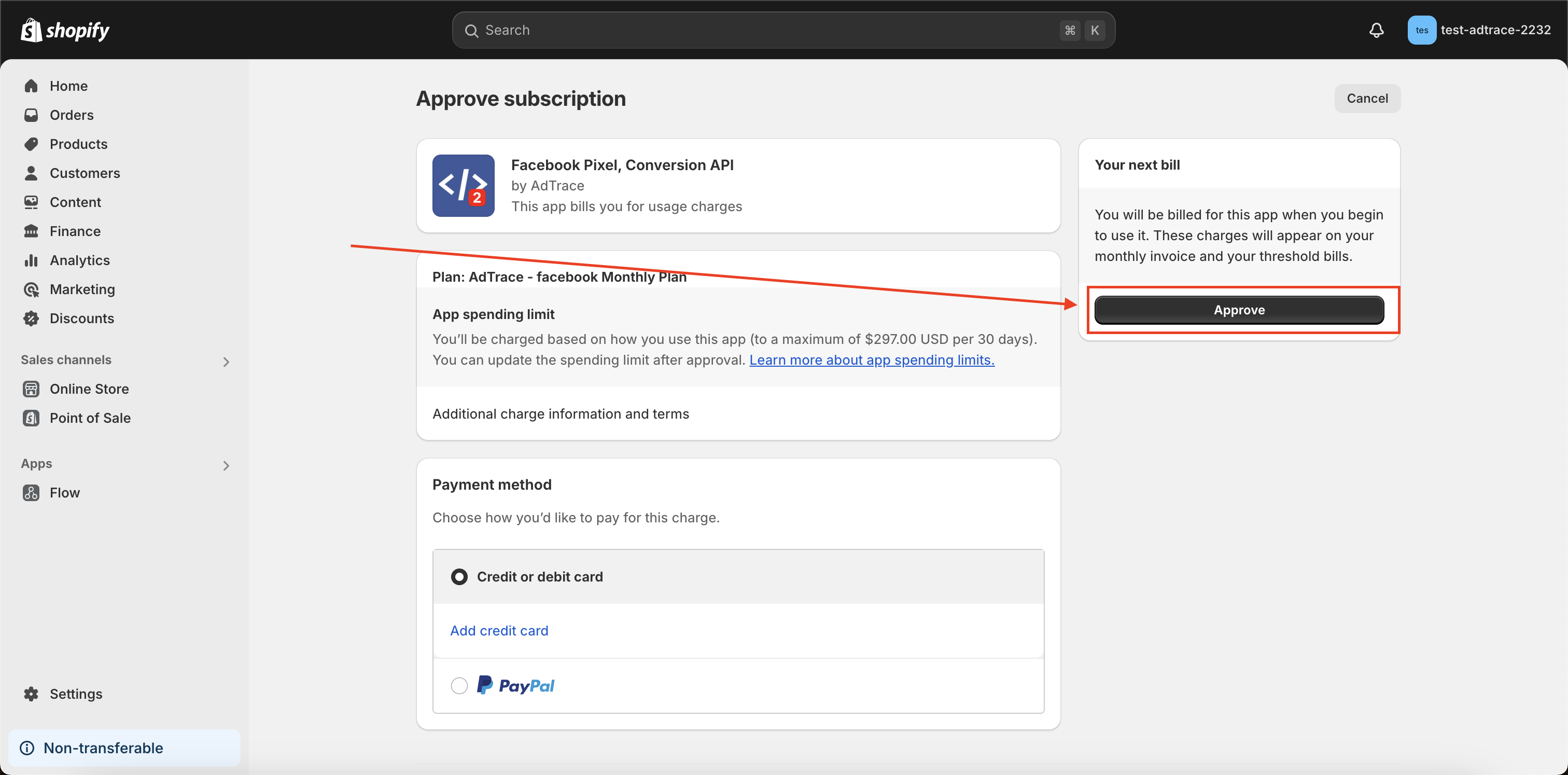
Task: Click the 'by AdTrace' text
Action: click(547, 186)
